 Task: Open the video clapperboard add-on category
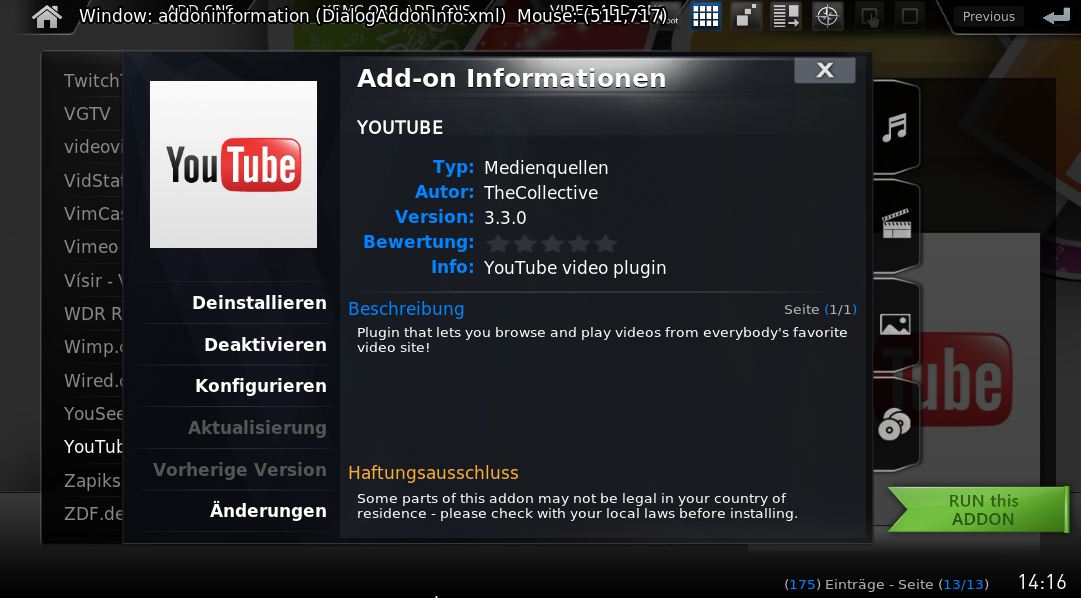896,223
